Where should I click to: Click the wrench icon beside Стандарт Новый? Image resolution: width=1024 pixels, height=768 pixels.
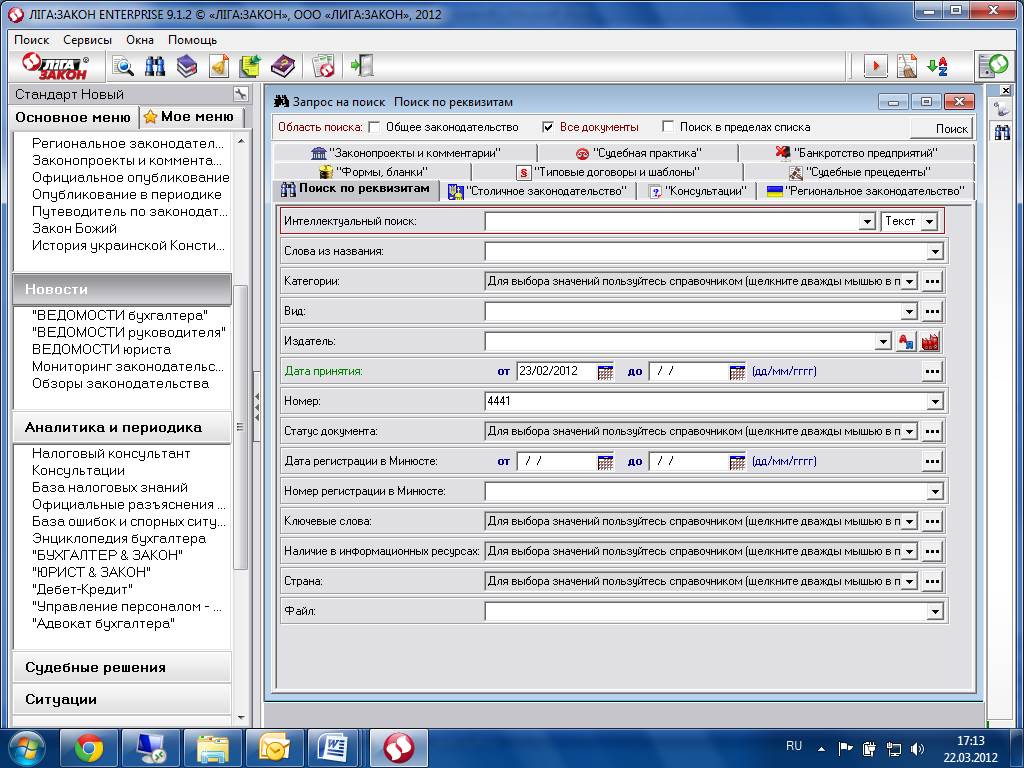(x=240, y=94)
